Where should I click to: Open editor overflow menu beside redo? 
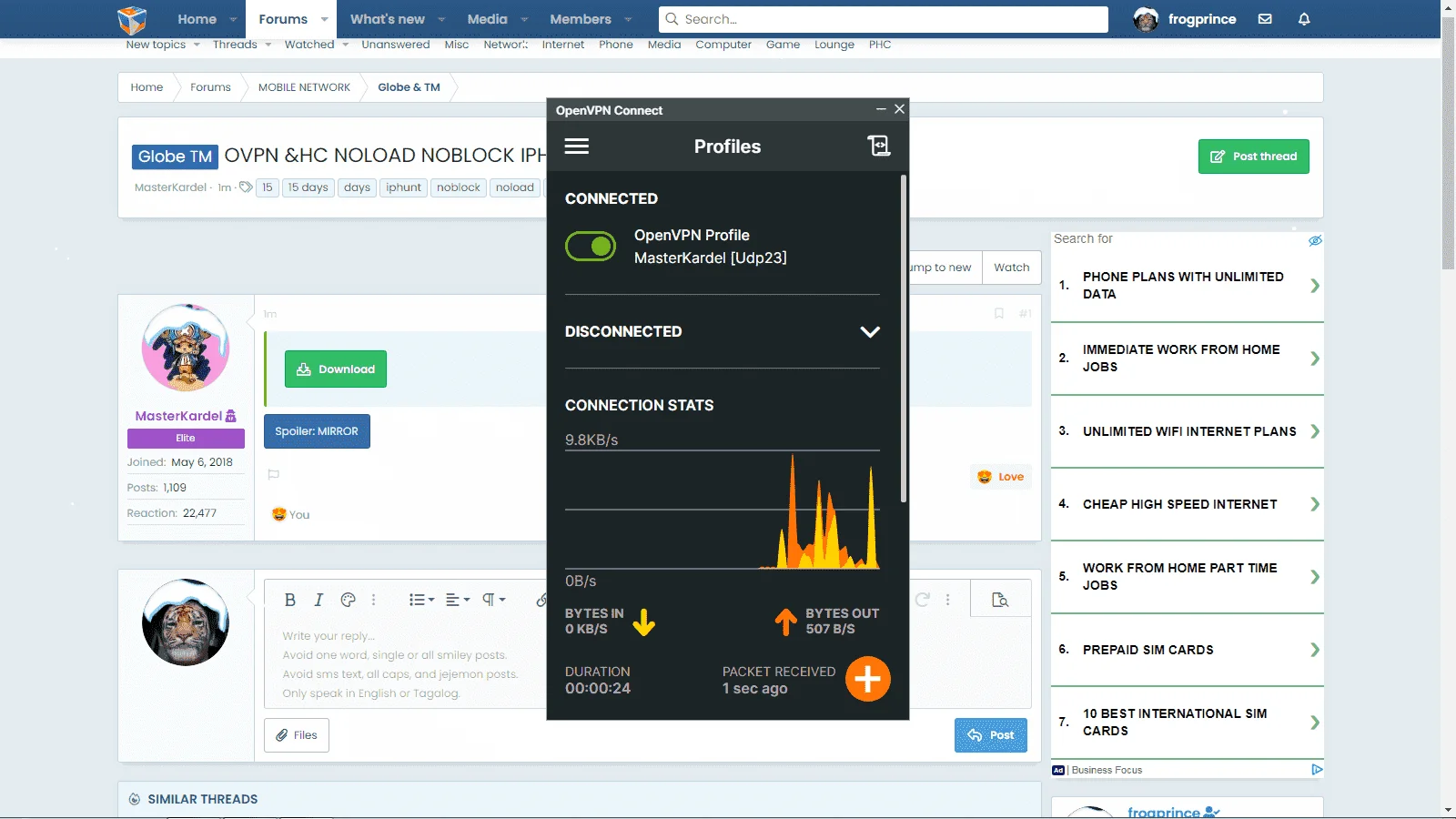[947, 600]
